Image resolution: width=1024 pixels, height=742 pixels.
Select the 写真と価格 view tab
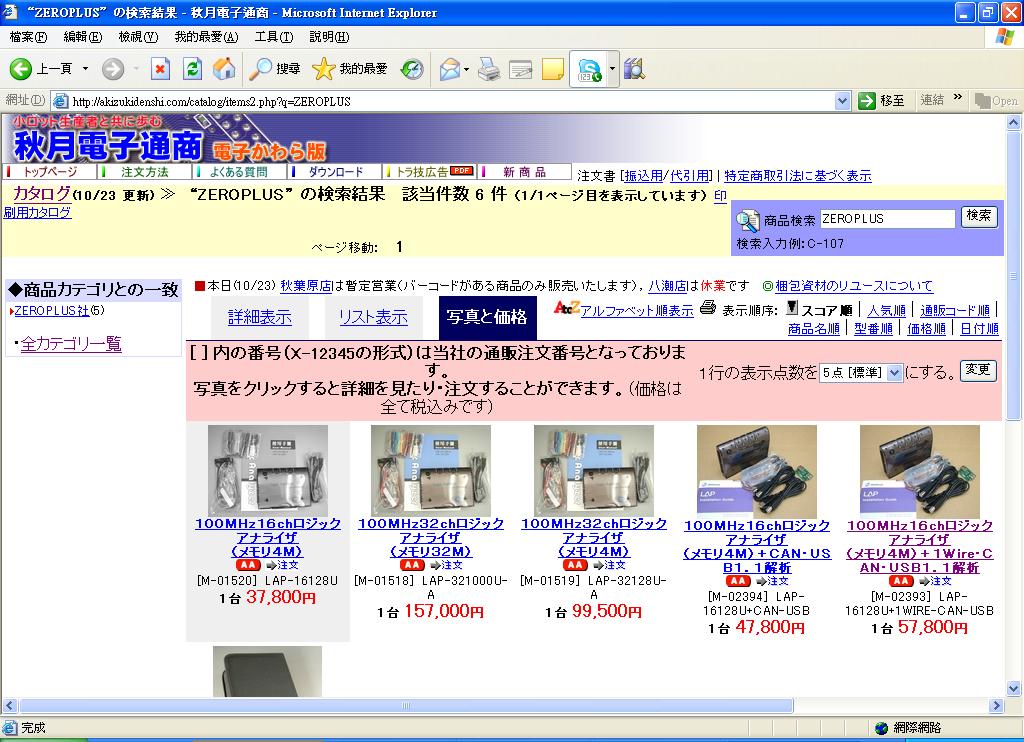487,317
